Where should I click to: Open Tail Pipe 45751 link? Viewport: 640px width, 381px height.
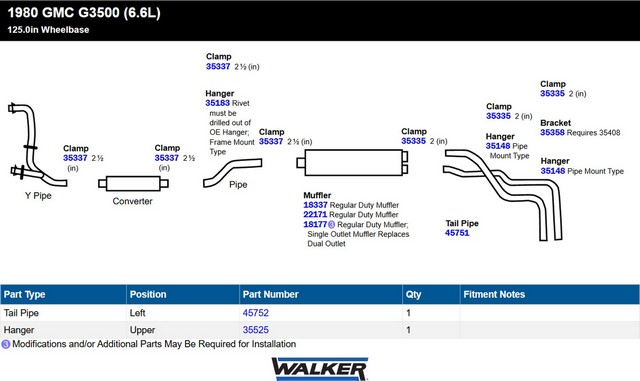457,233
